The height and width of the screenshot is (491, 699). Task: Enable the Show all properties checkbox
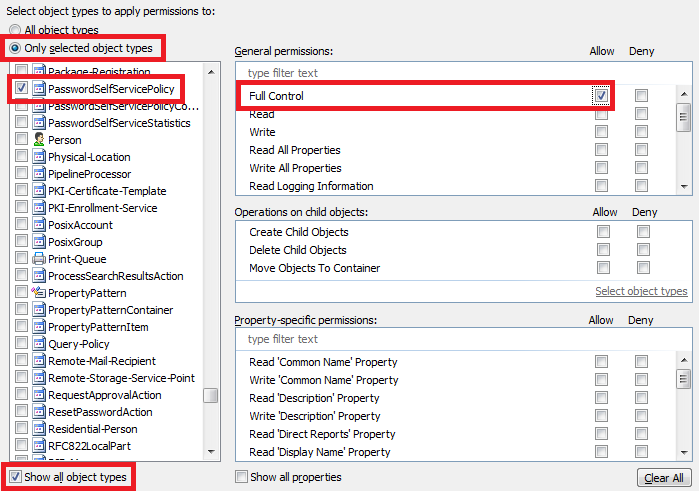click(x=241, y=477)
